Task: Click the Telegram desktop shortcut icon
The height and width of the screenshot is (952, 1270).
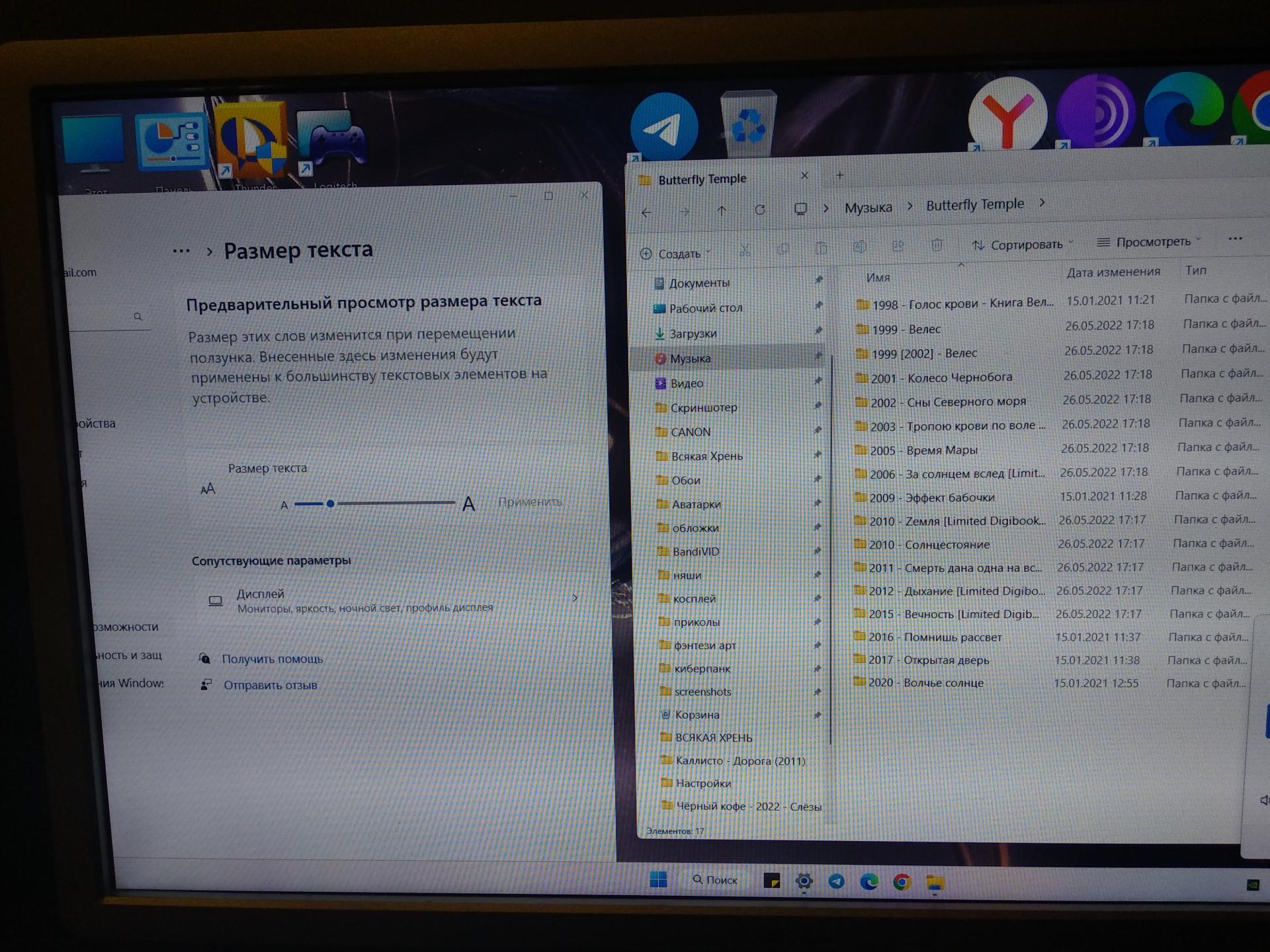Action: (x=663, y=127)
